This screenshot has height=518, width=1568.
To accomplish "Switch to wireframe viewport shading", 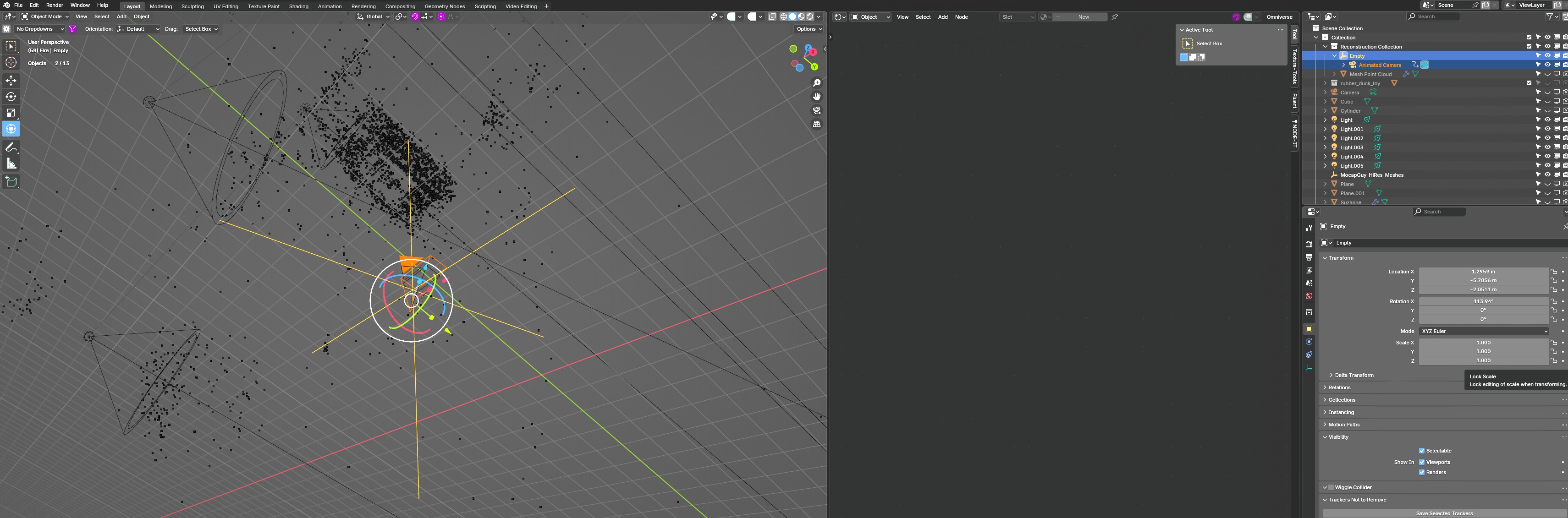I will point(784,17).
